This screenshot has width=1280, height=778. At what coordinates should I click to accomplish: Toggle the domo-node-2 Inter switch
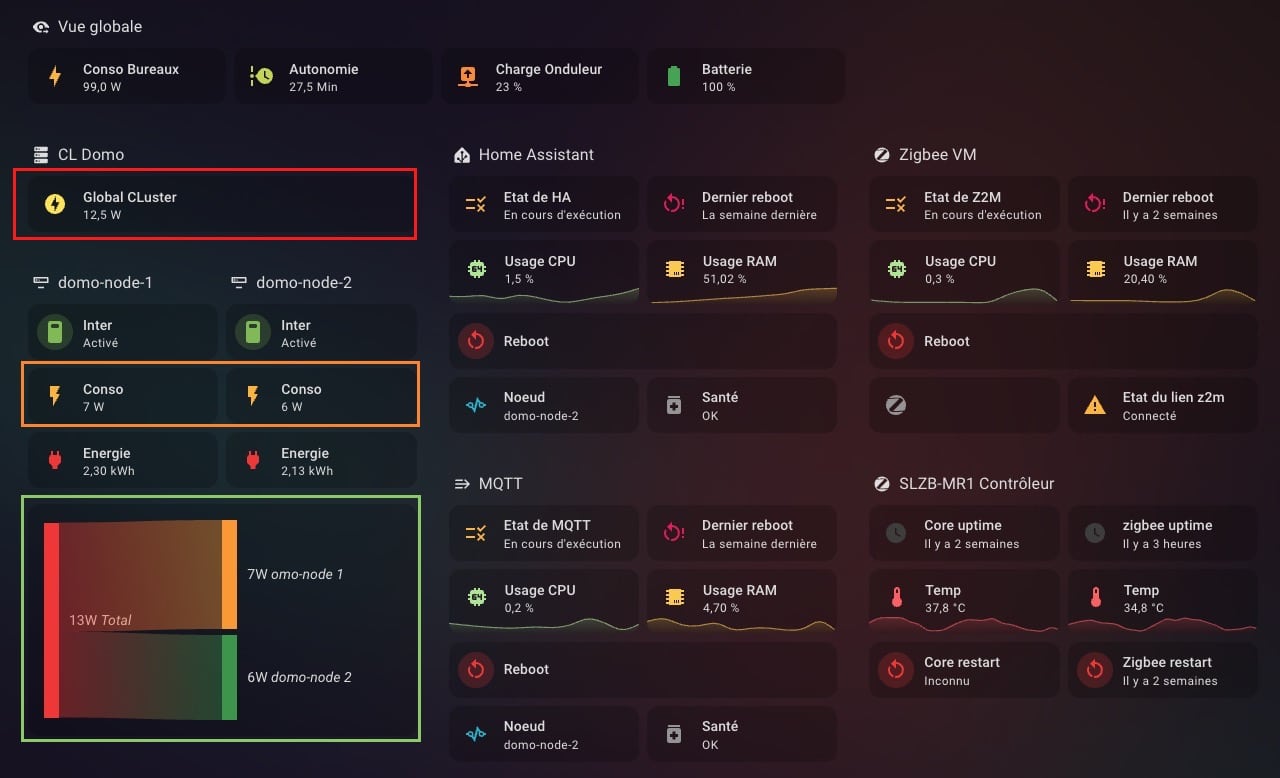coord(253,333)
